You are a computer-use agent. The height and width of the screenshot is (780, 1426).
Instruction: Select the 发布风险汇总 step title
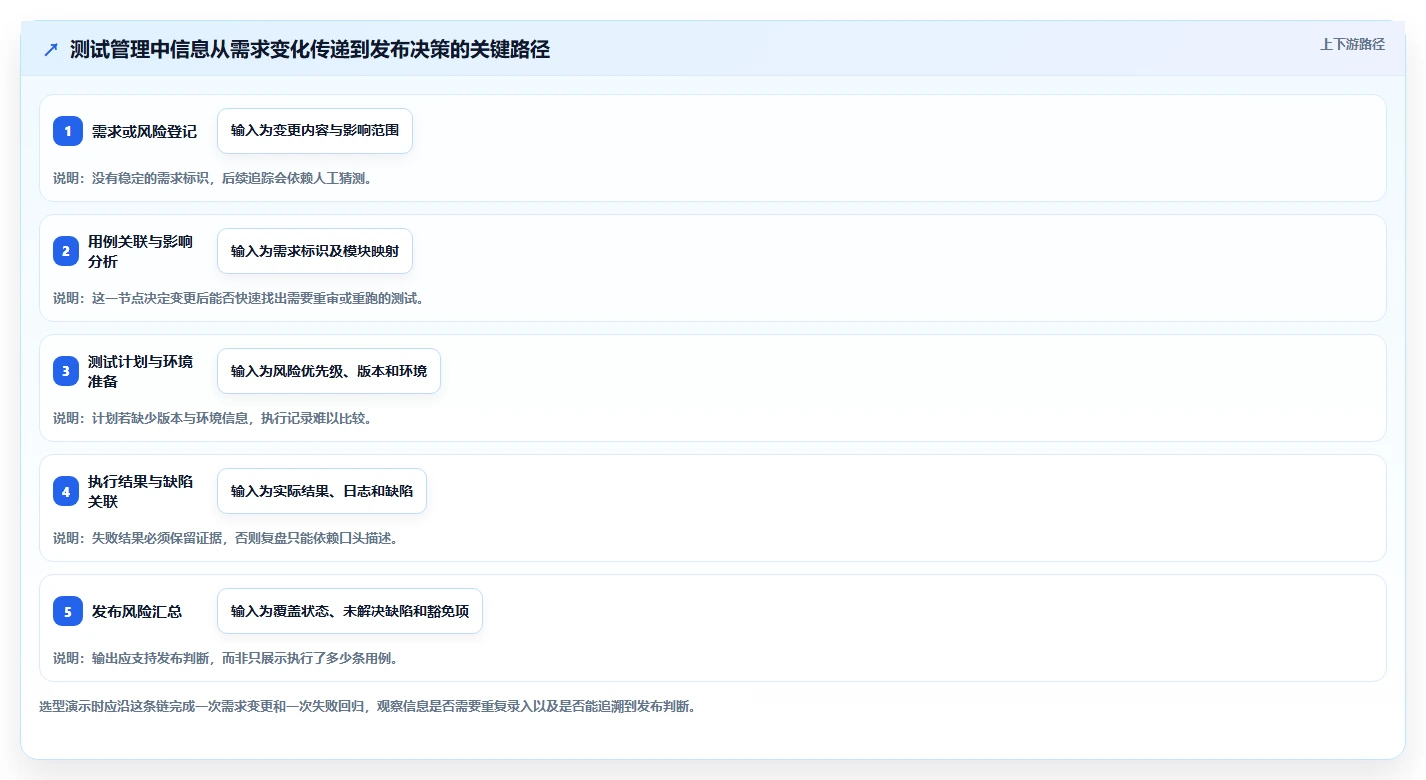137,611
